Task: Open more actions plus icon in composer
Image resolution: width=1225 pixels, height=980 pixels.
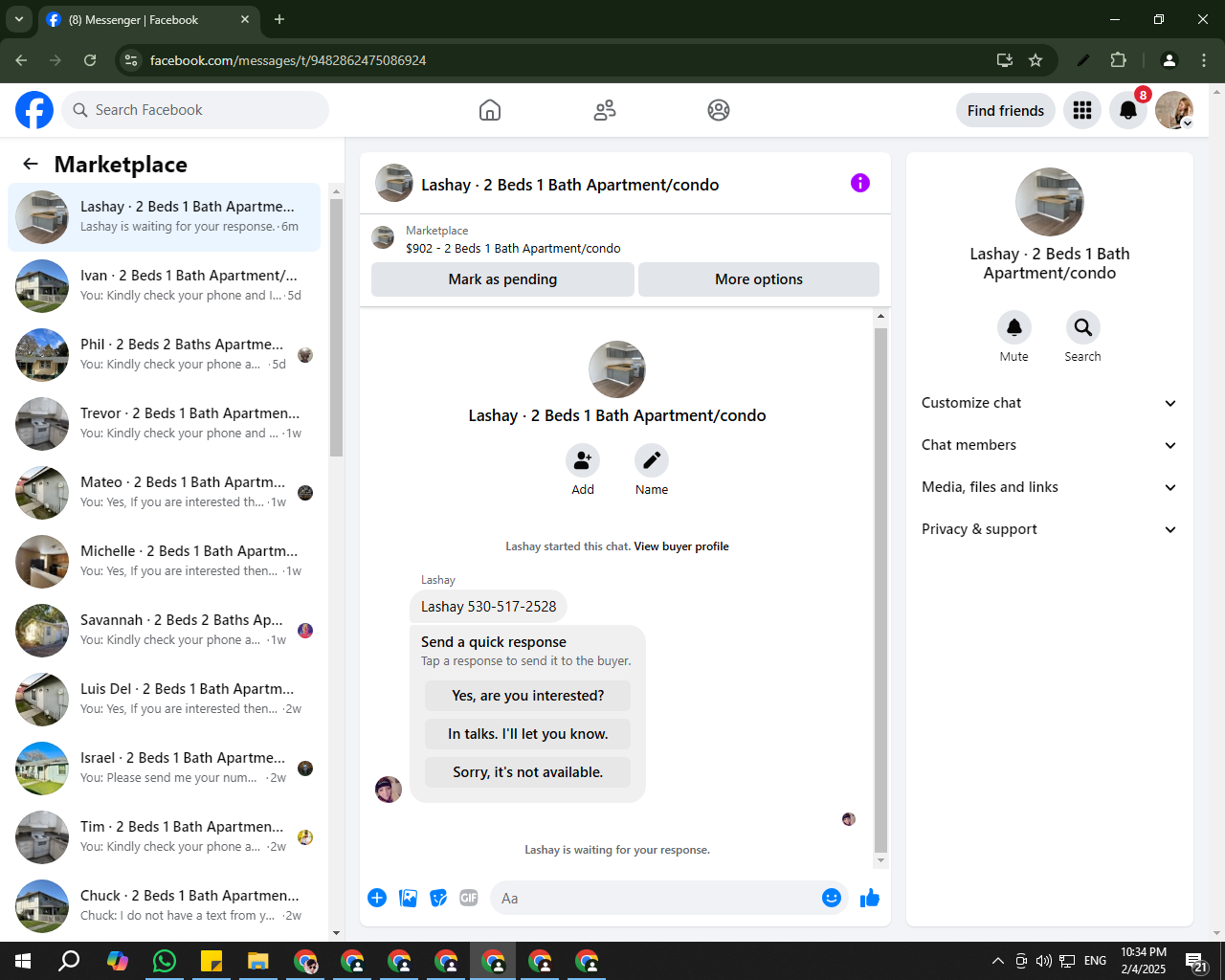Action: click(377, 898)
